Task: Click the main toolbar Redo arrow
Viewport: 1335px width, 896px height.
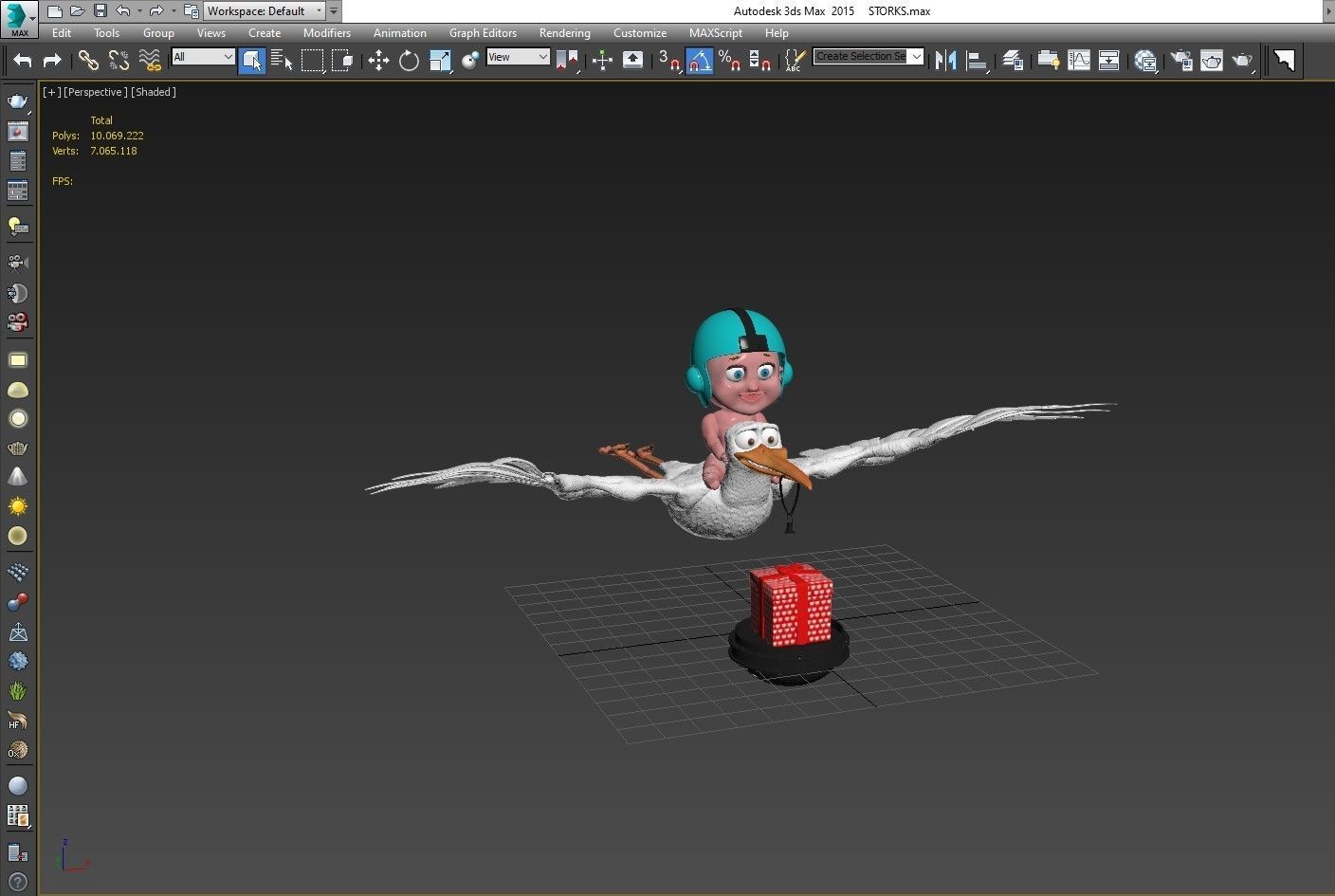Action: (x=53, y=61)
